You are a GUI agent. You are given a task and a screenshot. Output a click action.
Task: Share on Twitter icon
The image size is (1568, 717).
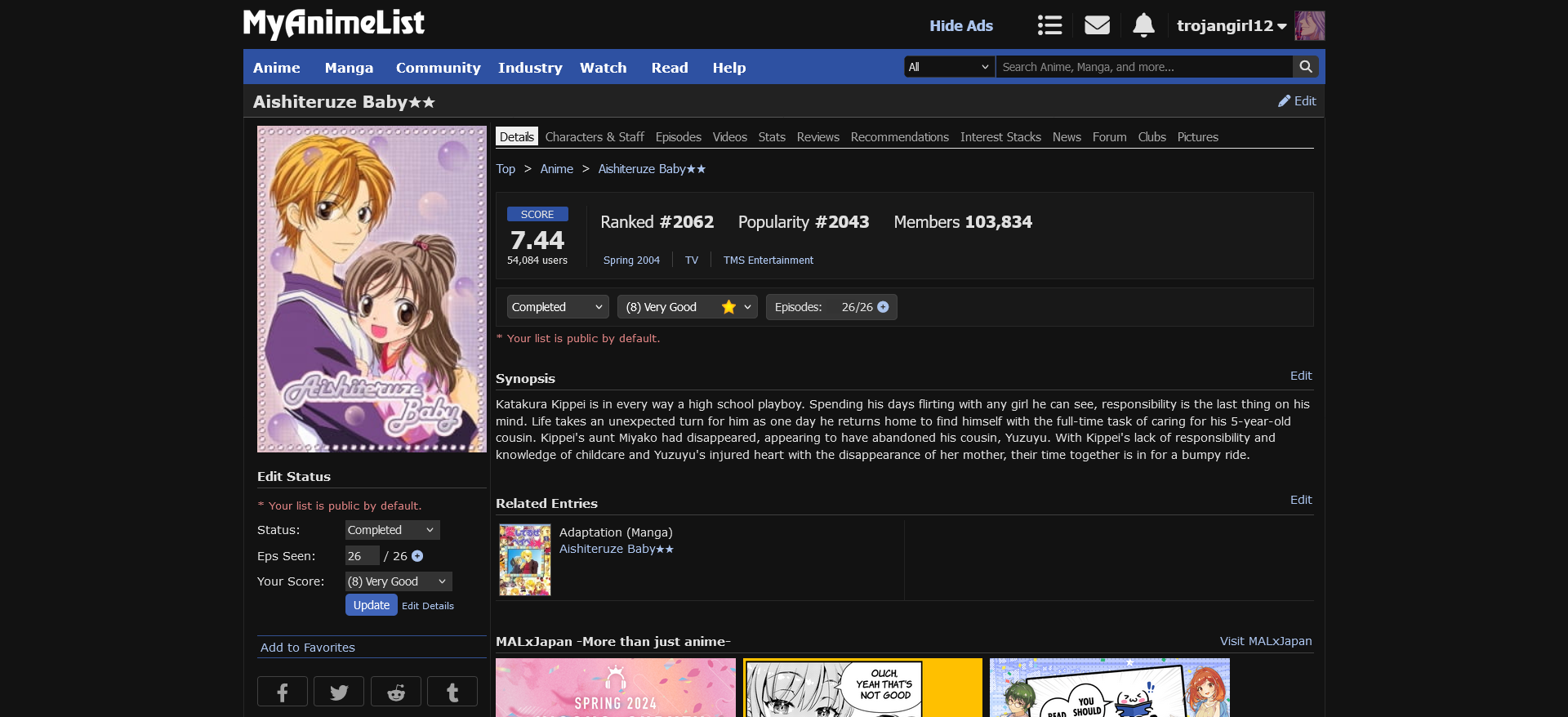(339, 693)
